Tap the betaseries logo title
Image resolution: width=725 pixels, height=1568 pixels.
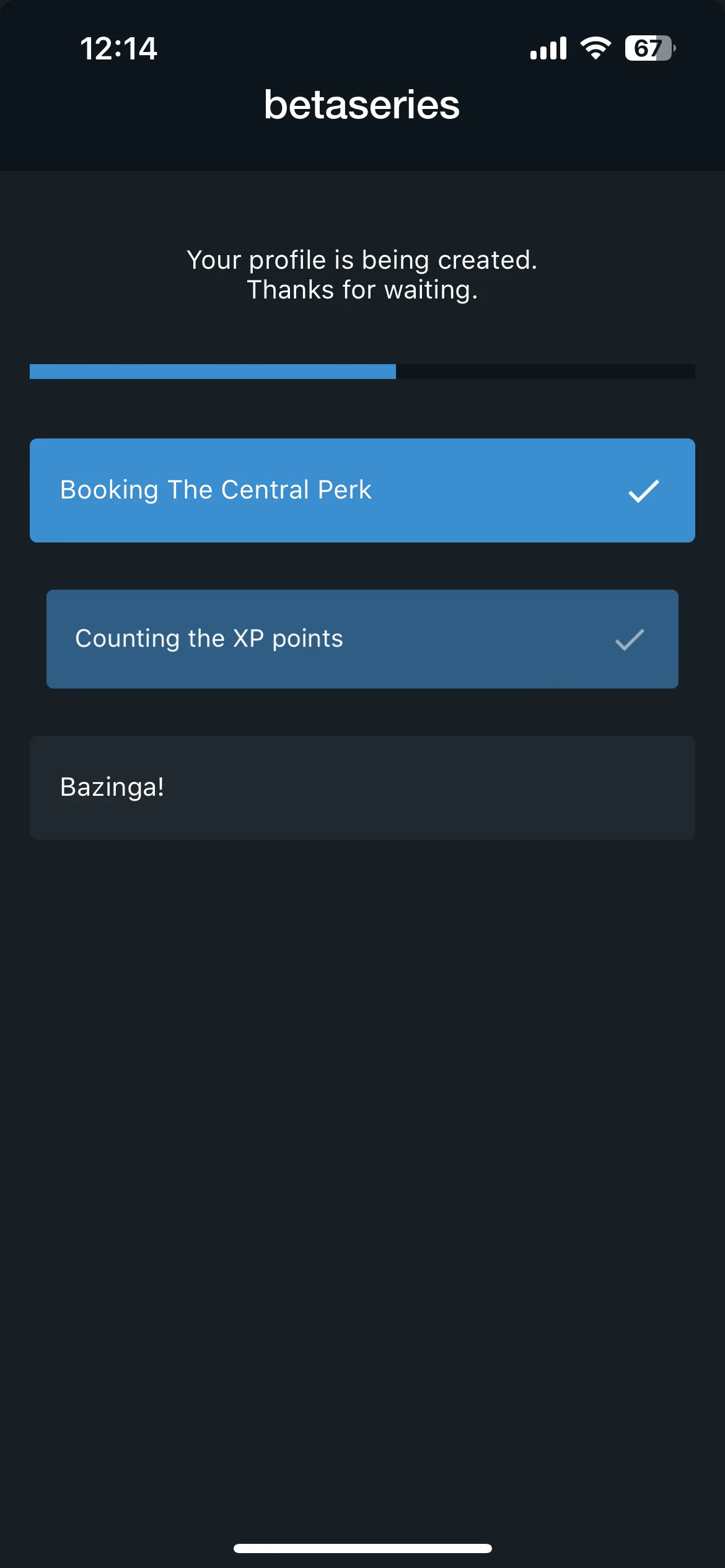click(362, 104)
